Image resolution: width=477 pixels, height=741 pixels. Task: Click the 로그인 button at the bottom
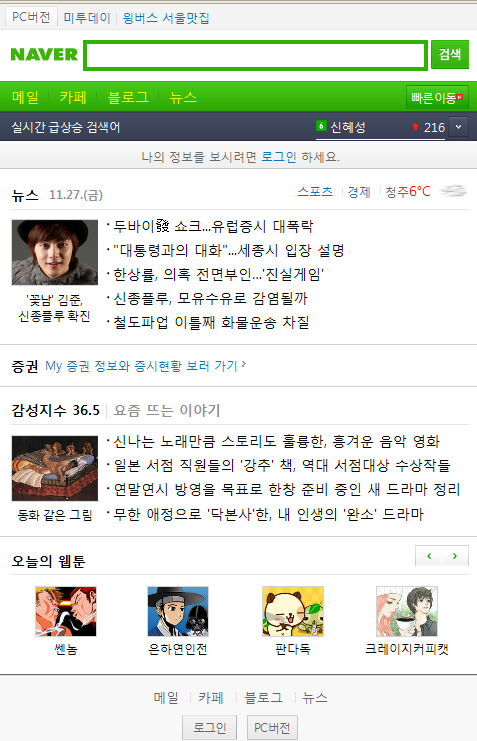pos(209,727)
